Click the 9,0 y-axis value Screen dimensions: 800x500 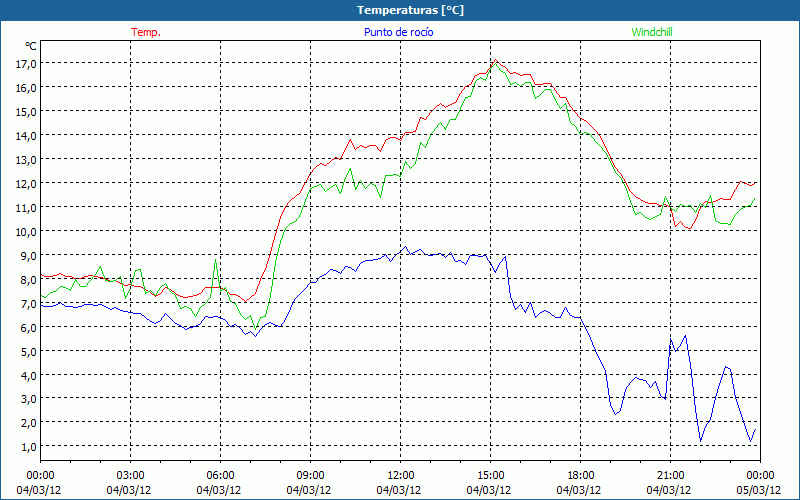(29, 256)
